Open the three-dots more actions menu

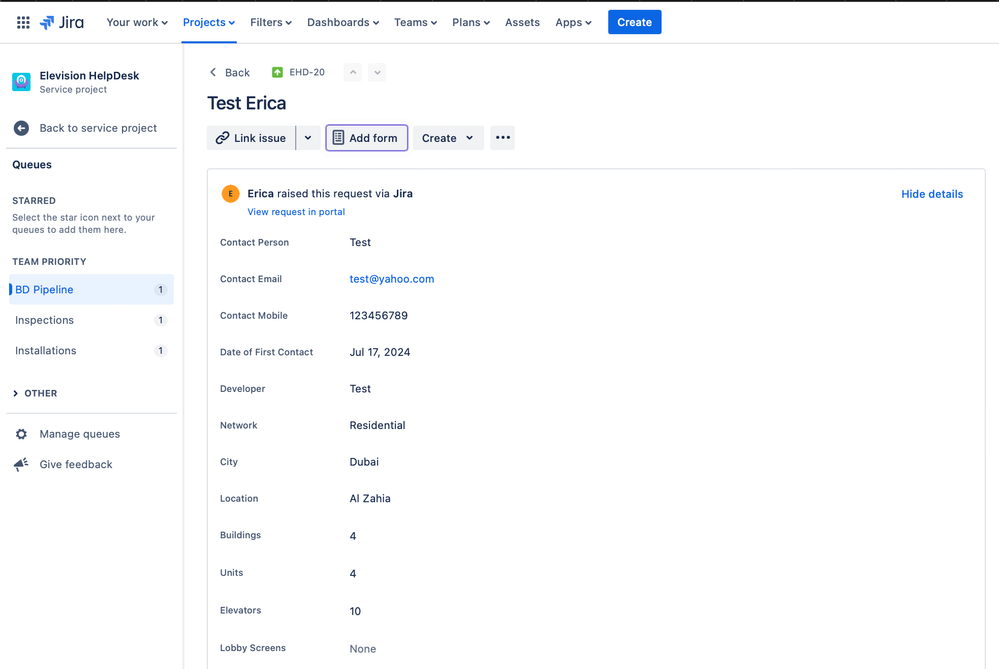click(x=503, y=138)
